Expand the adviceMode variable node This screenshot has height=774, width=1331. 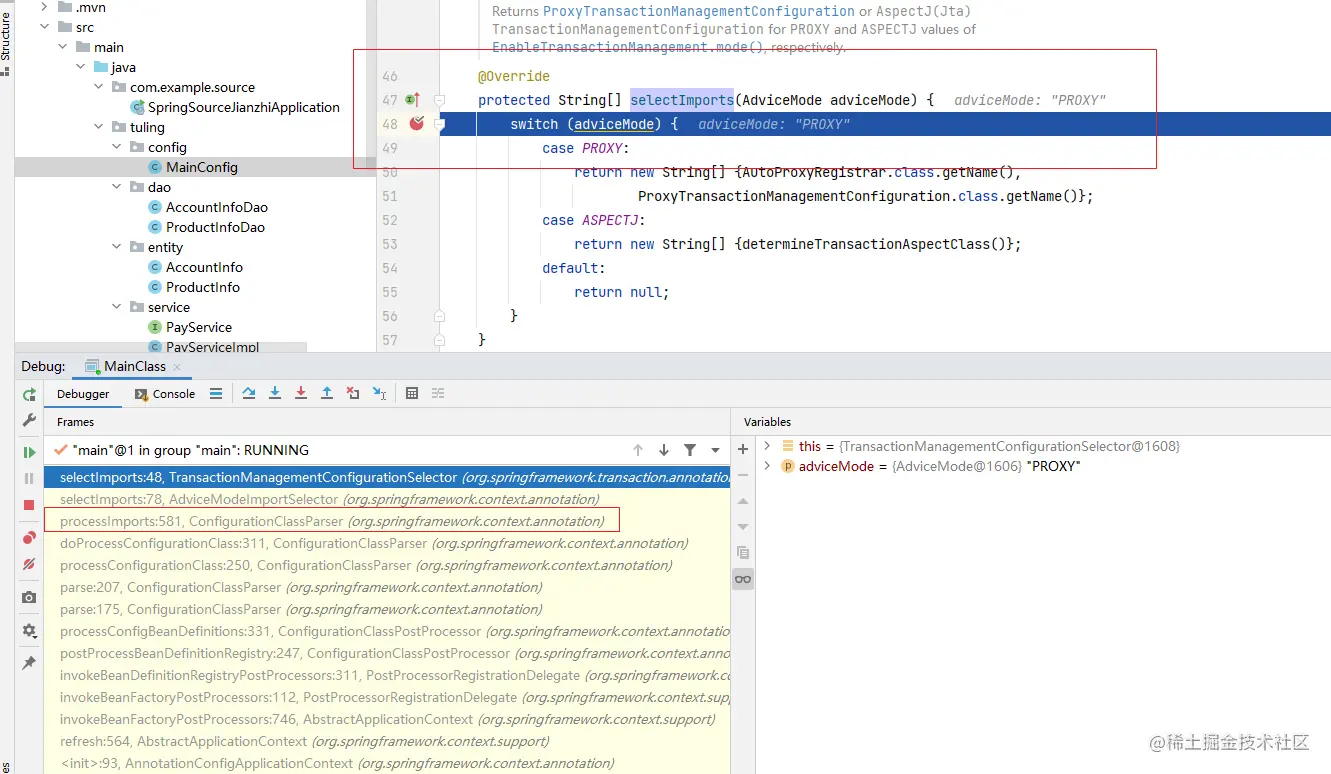tap(767, 466)
